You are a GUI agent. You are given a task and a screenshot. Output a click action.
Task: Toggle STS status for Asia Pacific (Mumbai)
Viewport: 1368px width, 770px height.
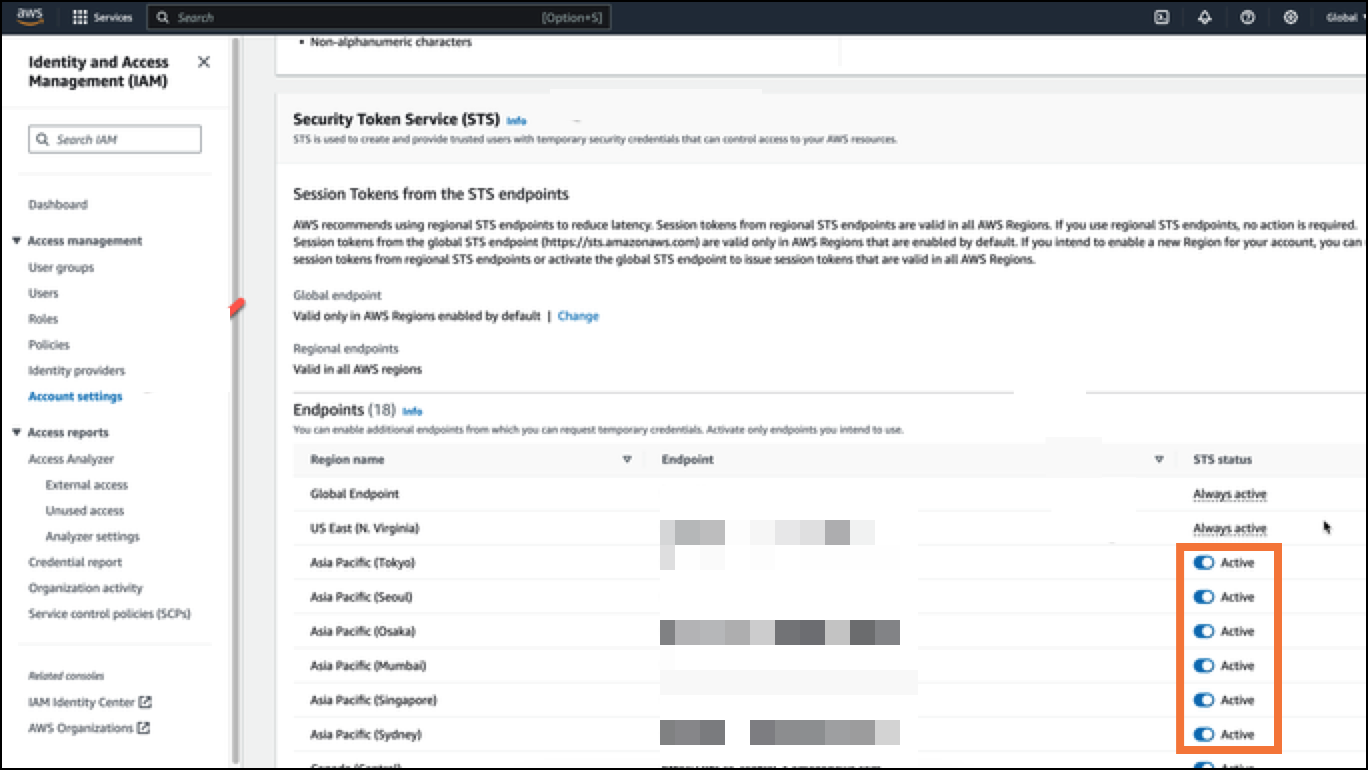(x=1204, y=666)
